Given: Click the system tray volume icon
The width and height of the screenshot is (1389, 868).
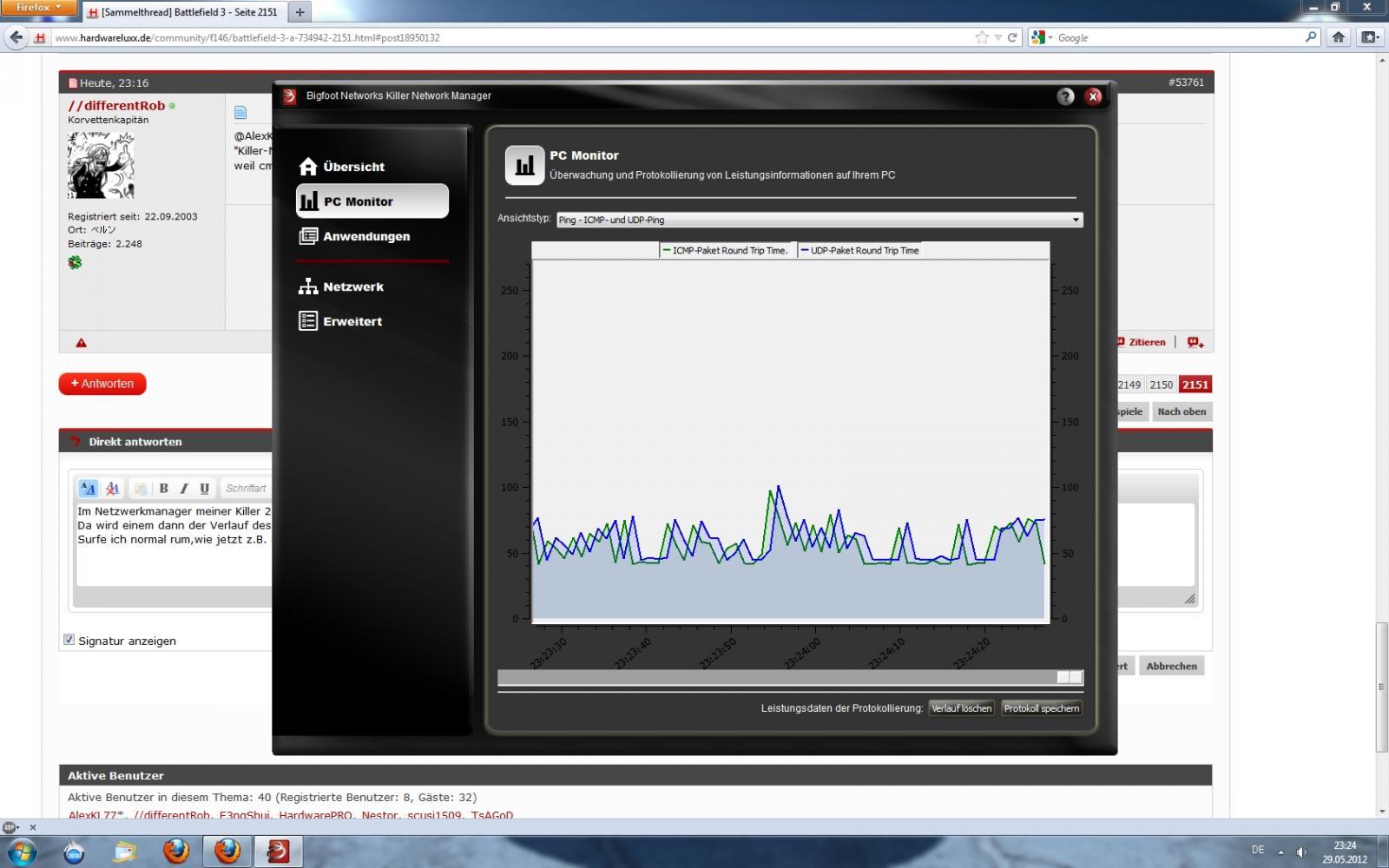Looking at the screenshot, I should [1301, 852].
